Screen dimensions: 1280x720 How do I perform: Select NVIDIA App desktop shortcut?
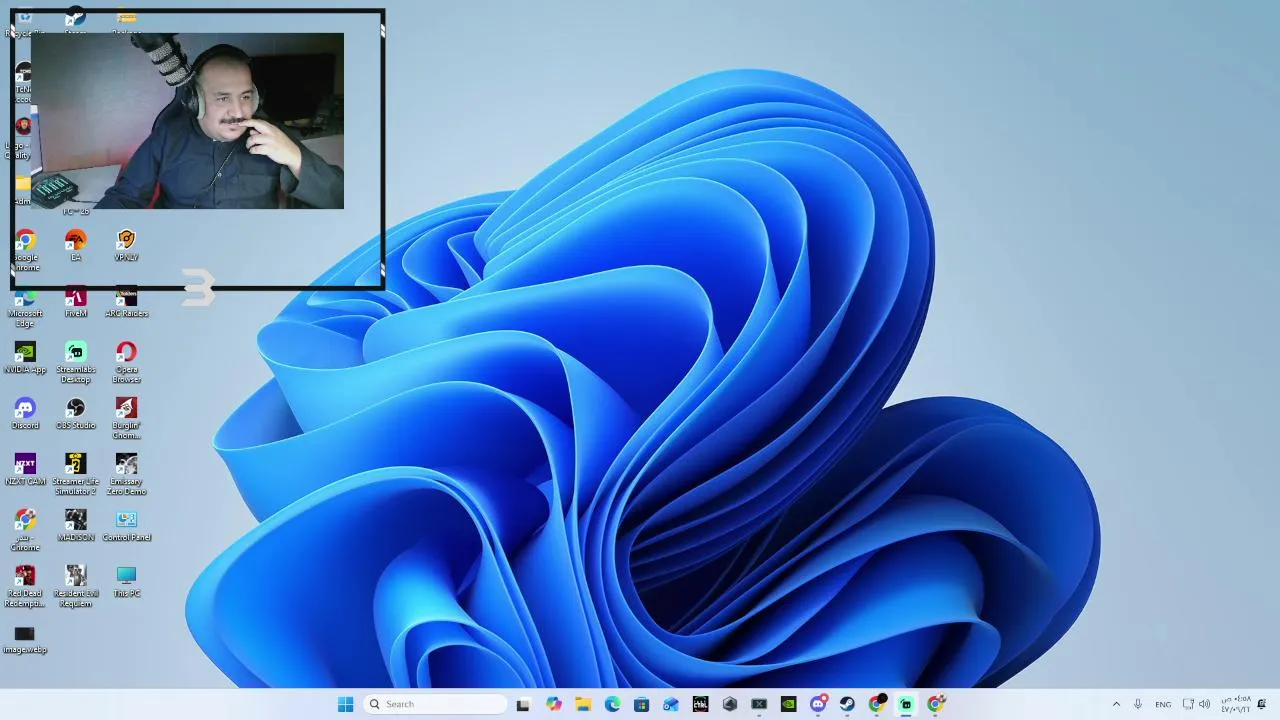tap(25, 358)
